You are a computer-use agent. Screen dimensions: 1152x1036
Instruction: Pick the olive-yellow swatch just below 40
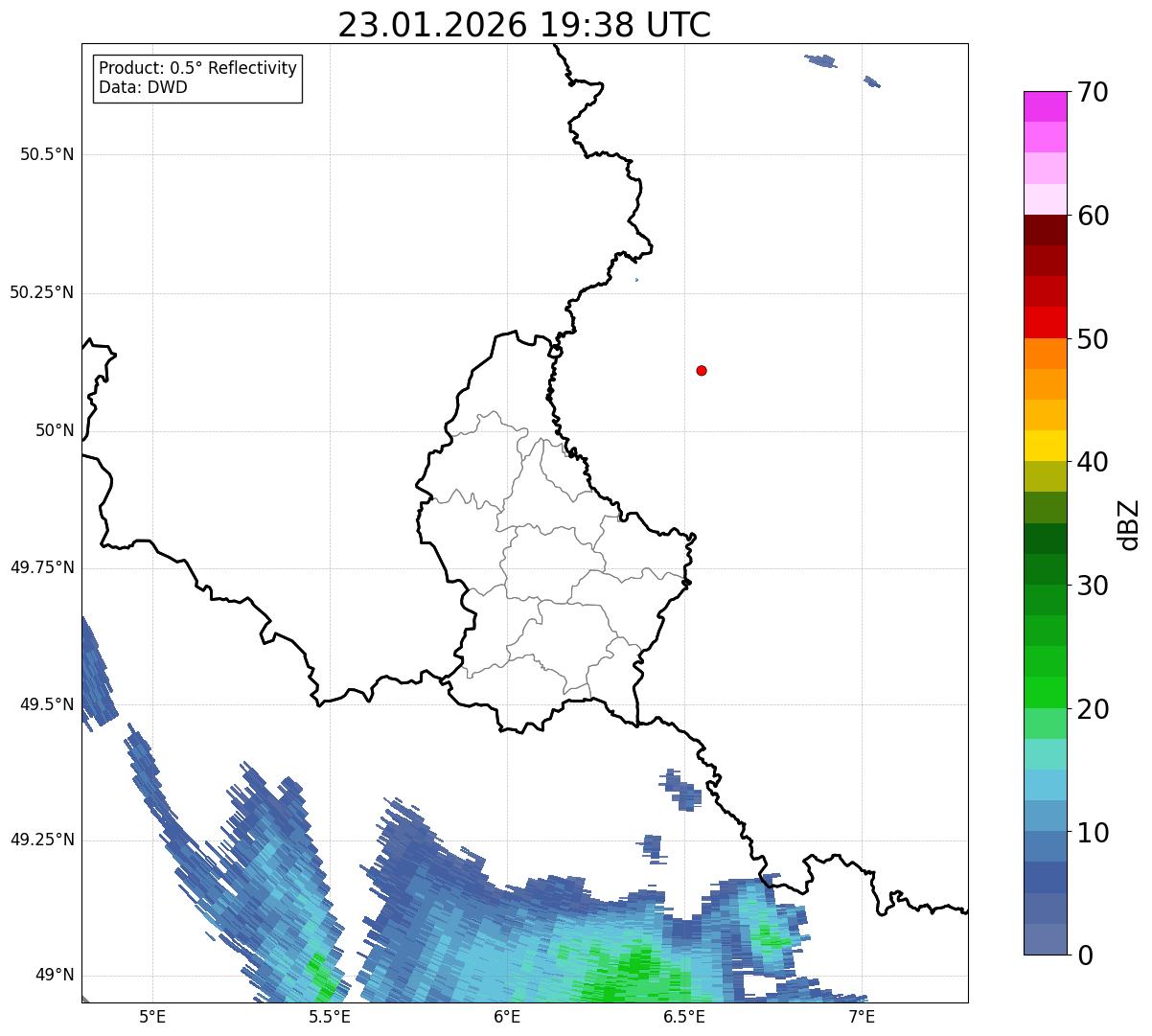[x=1046, y=476]
